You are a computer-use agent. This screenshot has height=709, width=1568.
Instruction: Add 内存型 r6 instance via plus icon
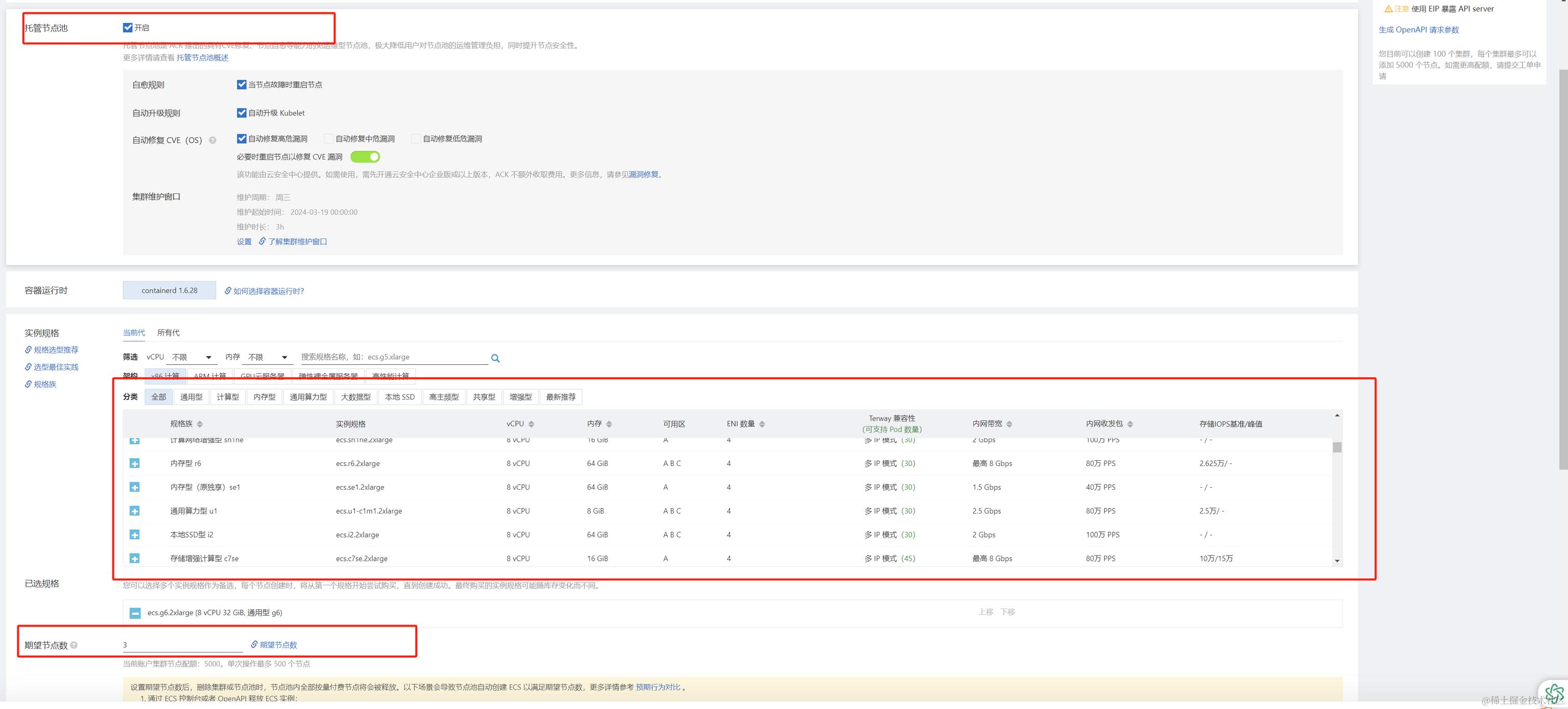point(134,464)
